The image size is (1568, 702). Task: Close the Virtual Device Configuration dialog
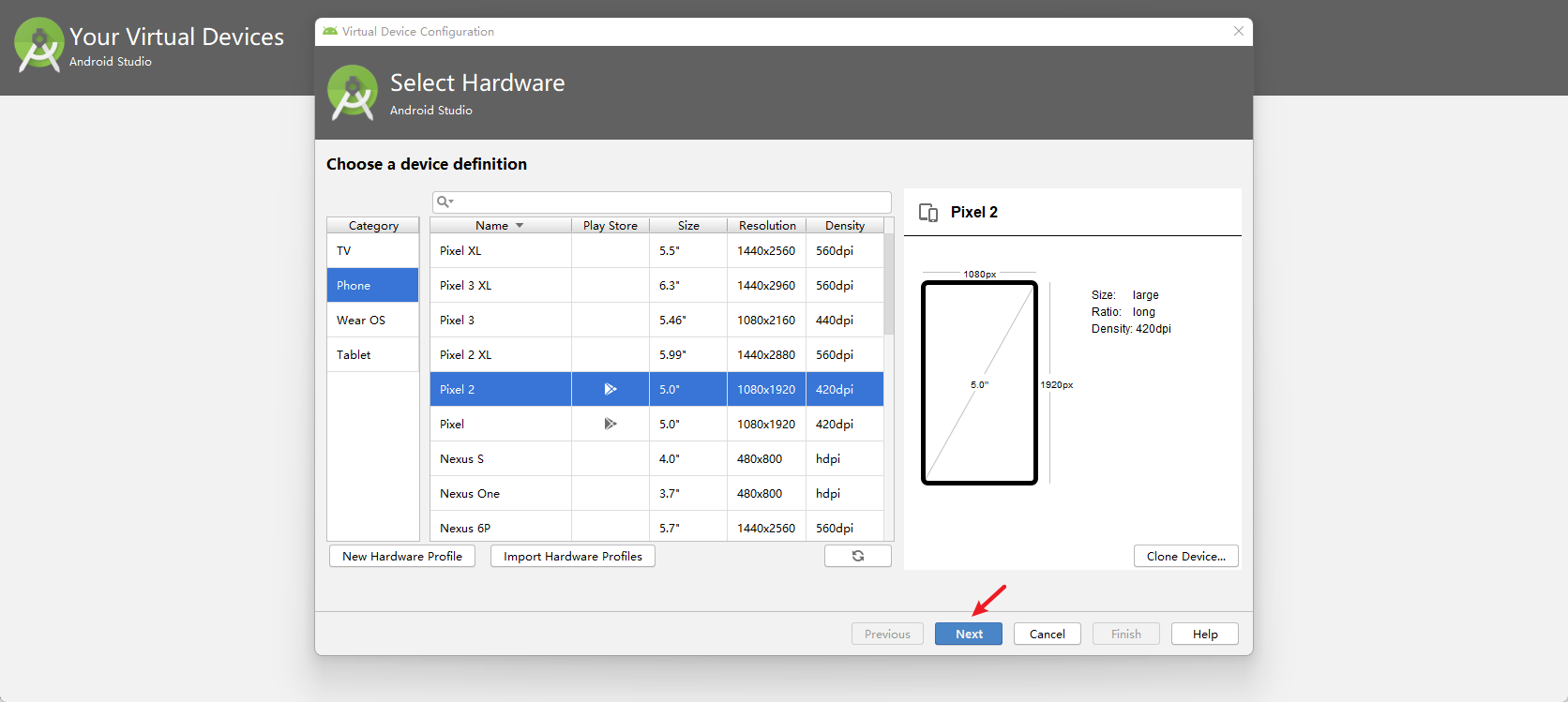1239,31
